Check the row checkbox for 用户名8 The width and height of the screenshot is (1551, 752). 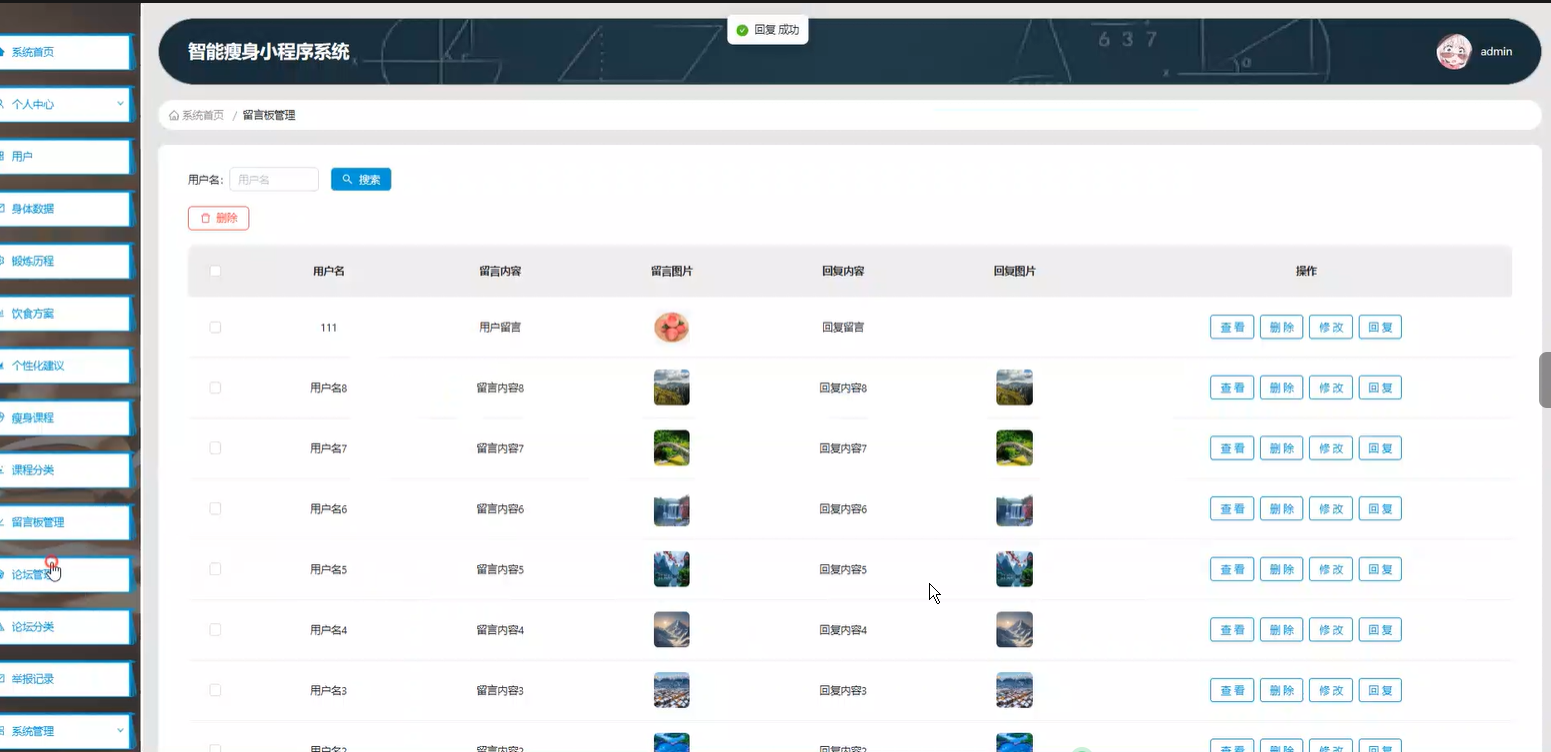[x=215, y=388]
